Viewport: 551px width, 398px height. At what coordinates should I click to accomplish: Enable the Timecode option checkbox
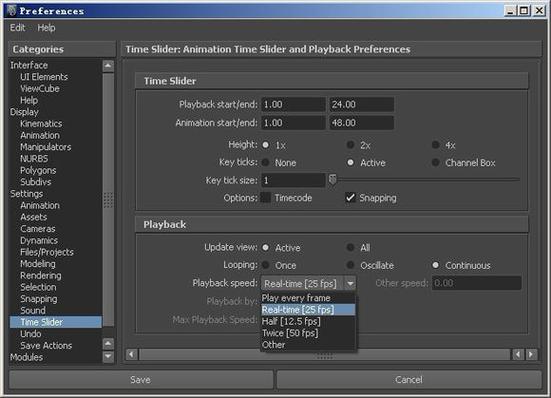[266, 198]
